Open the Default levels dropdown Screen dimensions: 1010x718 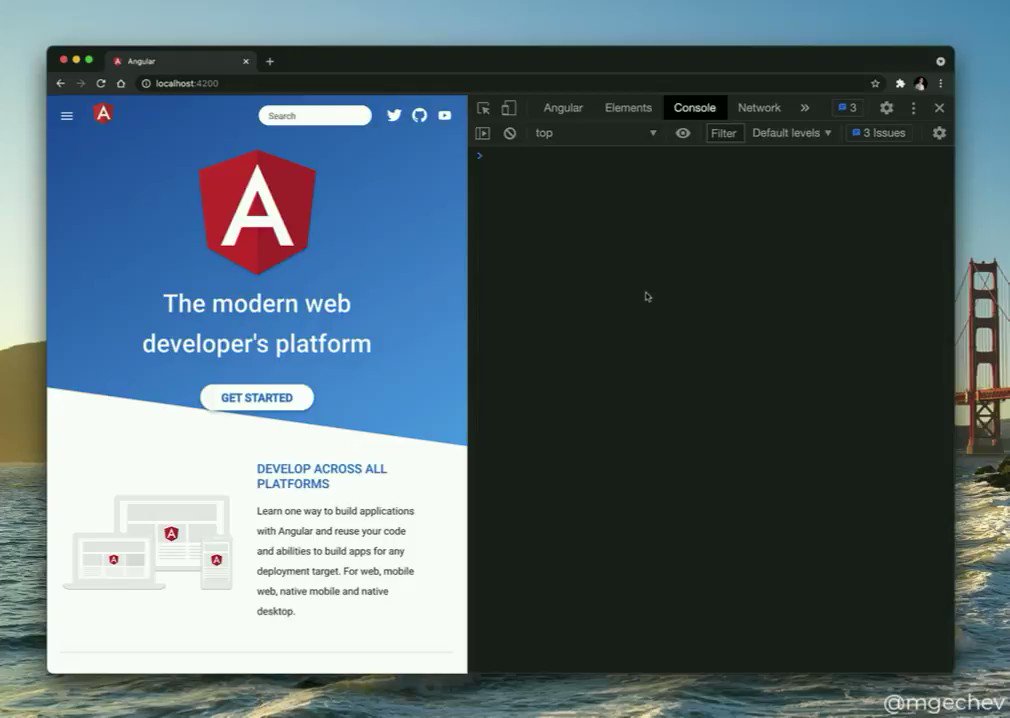pos(792,133)
